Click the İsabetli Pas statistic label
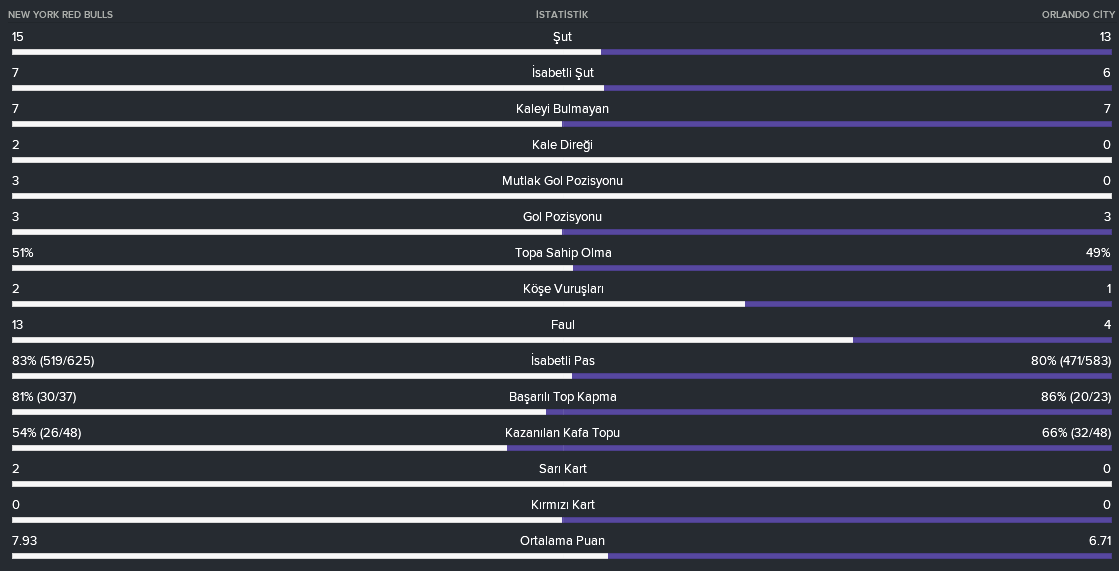The width and height of the screenshot is (1119, 571). click(x=562, y=360)
